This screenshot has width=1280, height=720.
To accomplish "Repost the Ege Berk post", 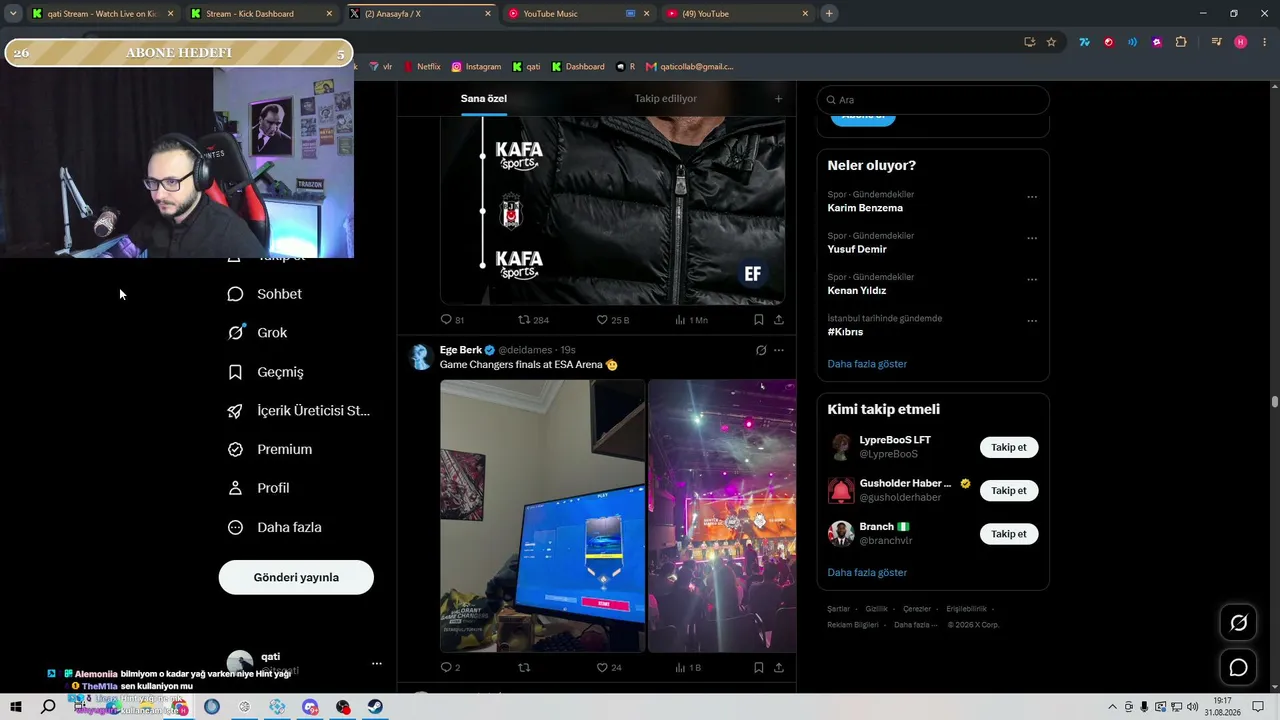I will [x=523, y=667].
